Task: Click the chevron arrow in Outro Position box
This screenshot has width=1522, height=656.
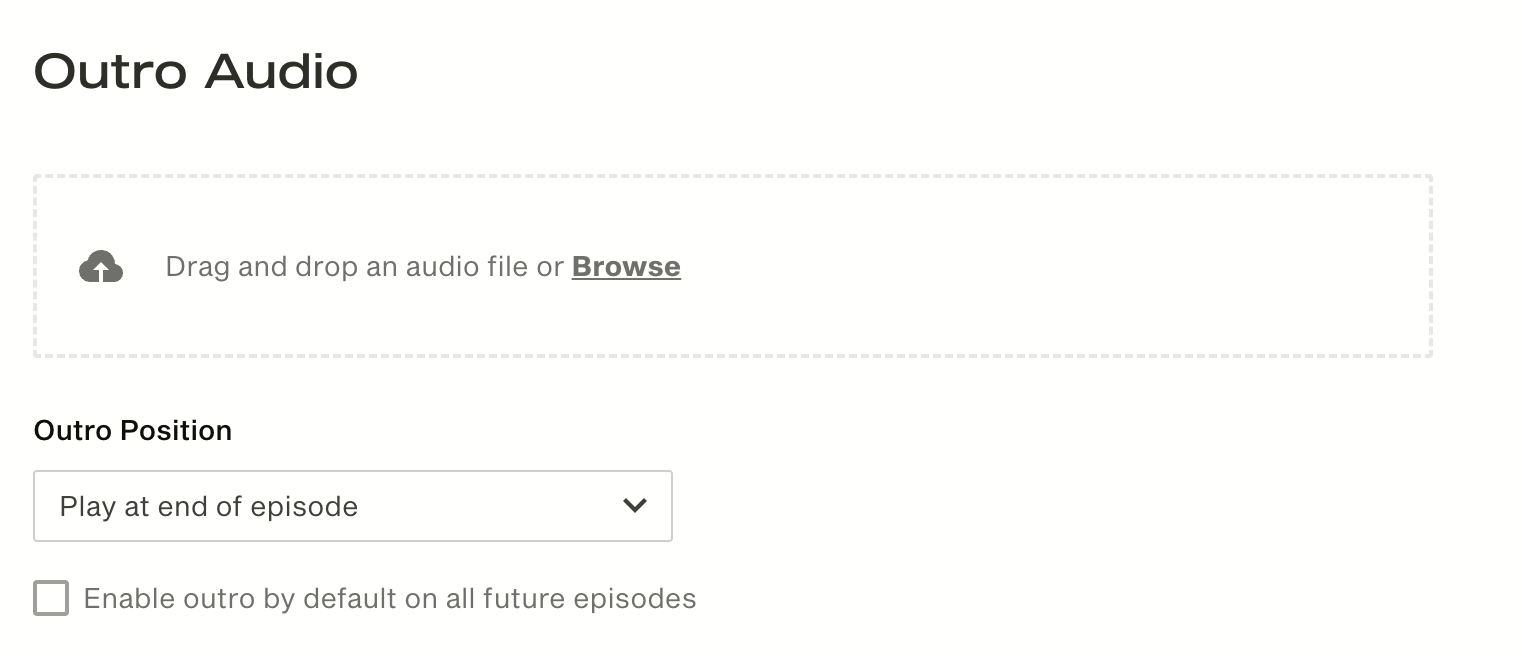Action: pyautogui.click(x=635, y=506)
